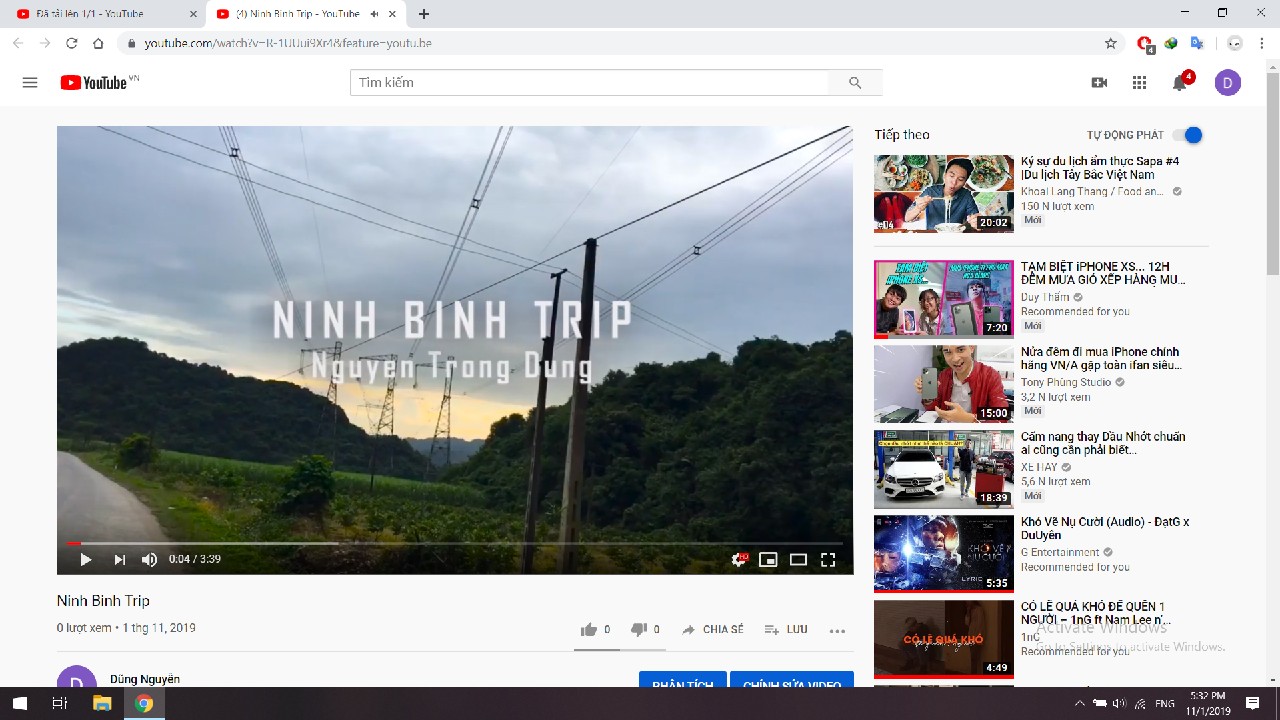Enter full screen mode
The height and width of the screenshot is (720, 1280).
click(828, 560)
